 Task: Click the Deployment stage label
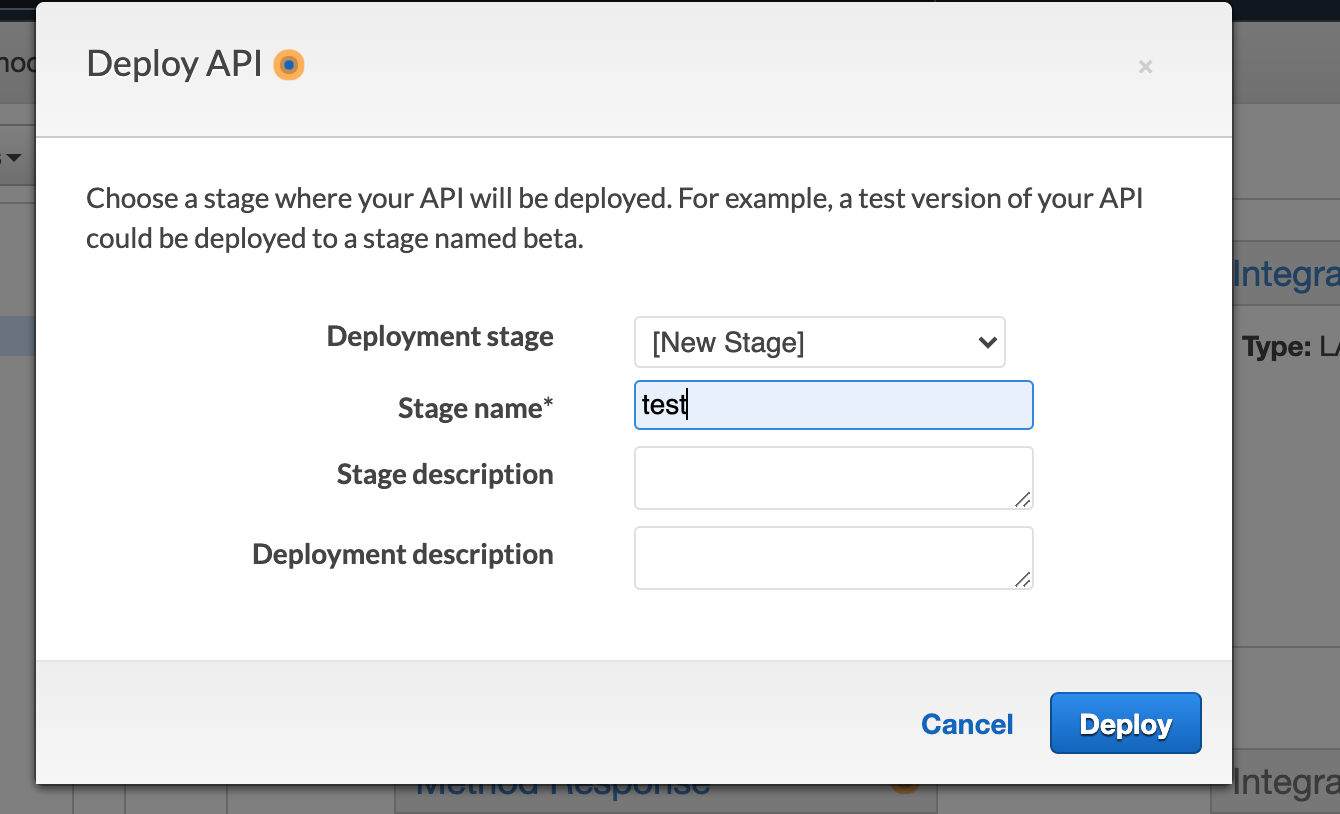click(439, 337)
